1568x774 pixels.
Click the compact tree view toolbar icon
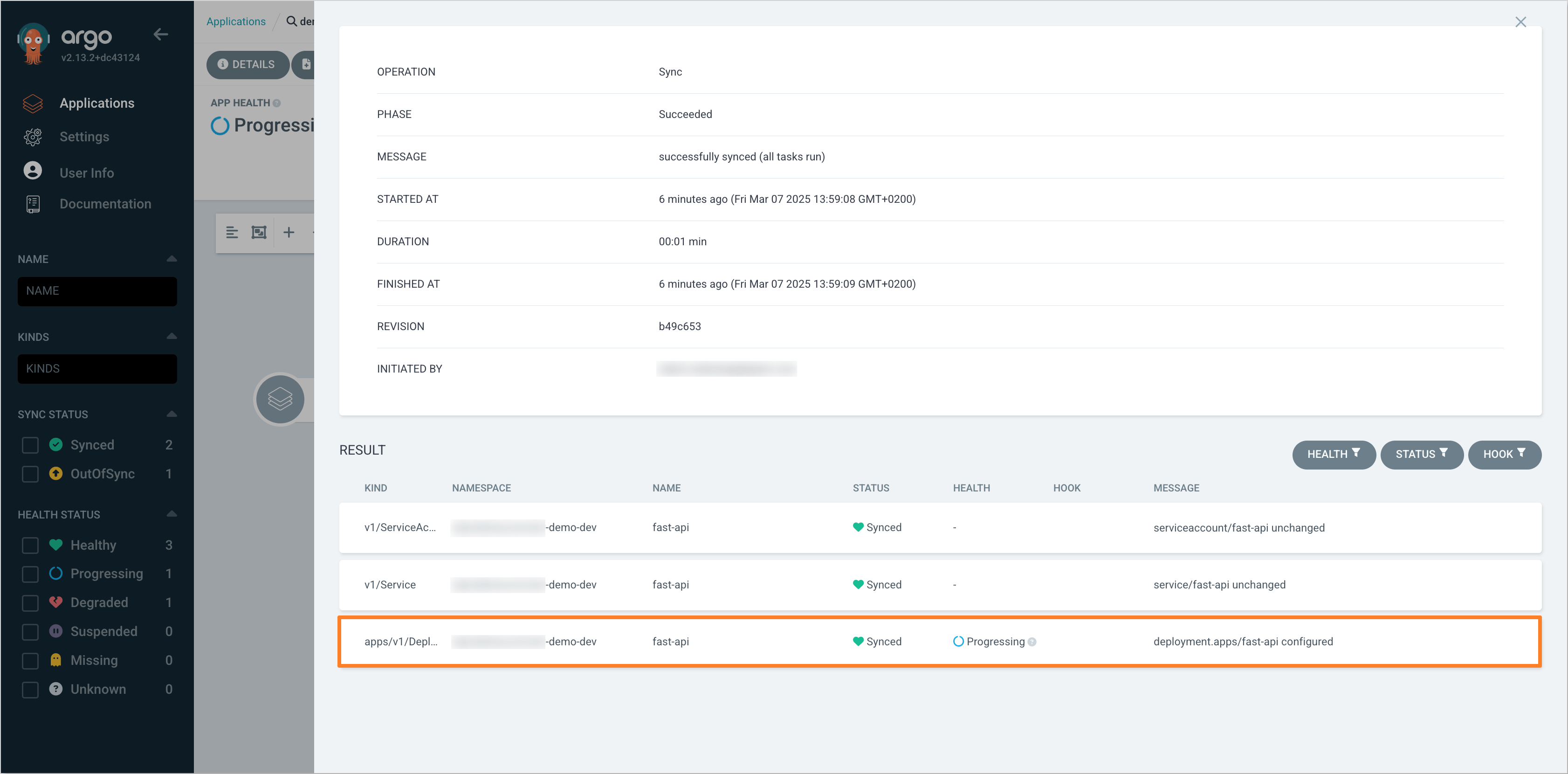[x=232, y=233]
